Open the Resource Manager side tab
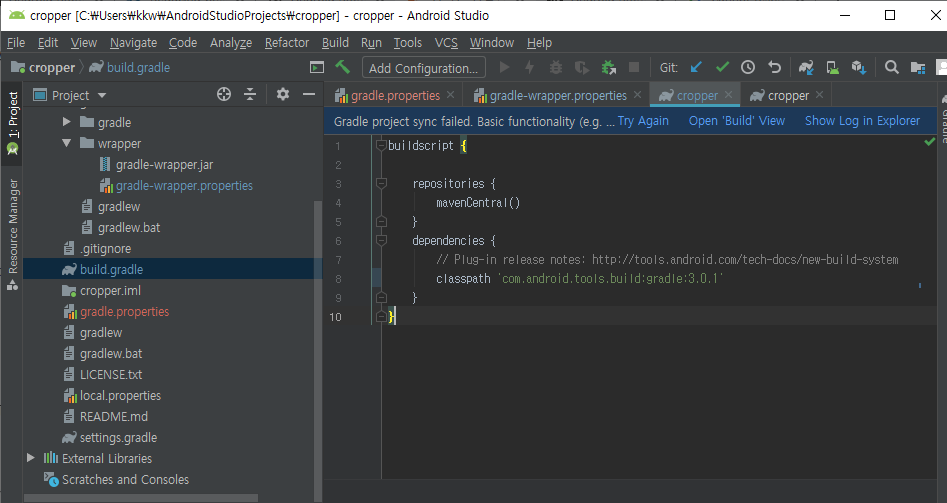The width and height of the screenshot is (947, 503). tap(13, 234)
